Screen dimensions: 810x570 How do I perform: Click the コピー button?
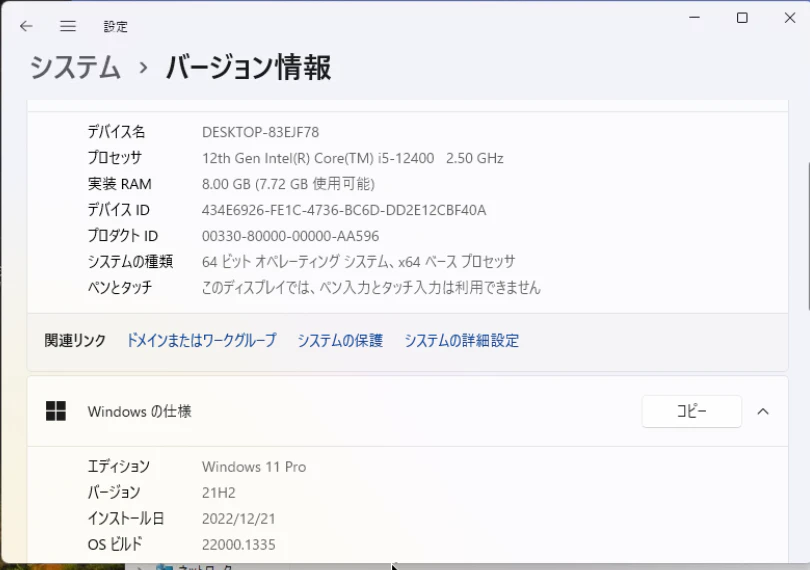pos(692,411)
